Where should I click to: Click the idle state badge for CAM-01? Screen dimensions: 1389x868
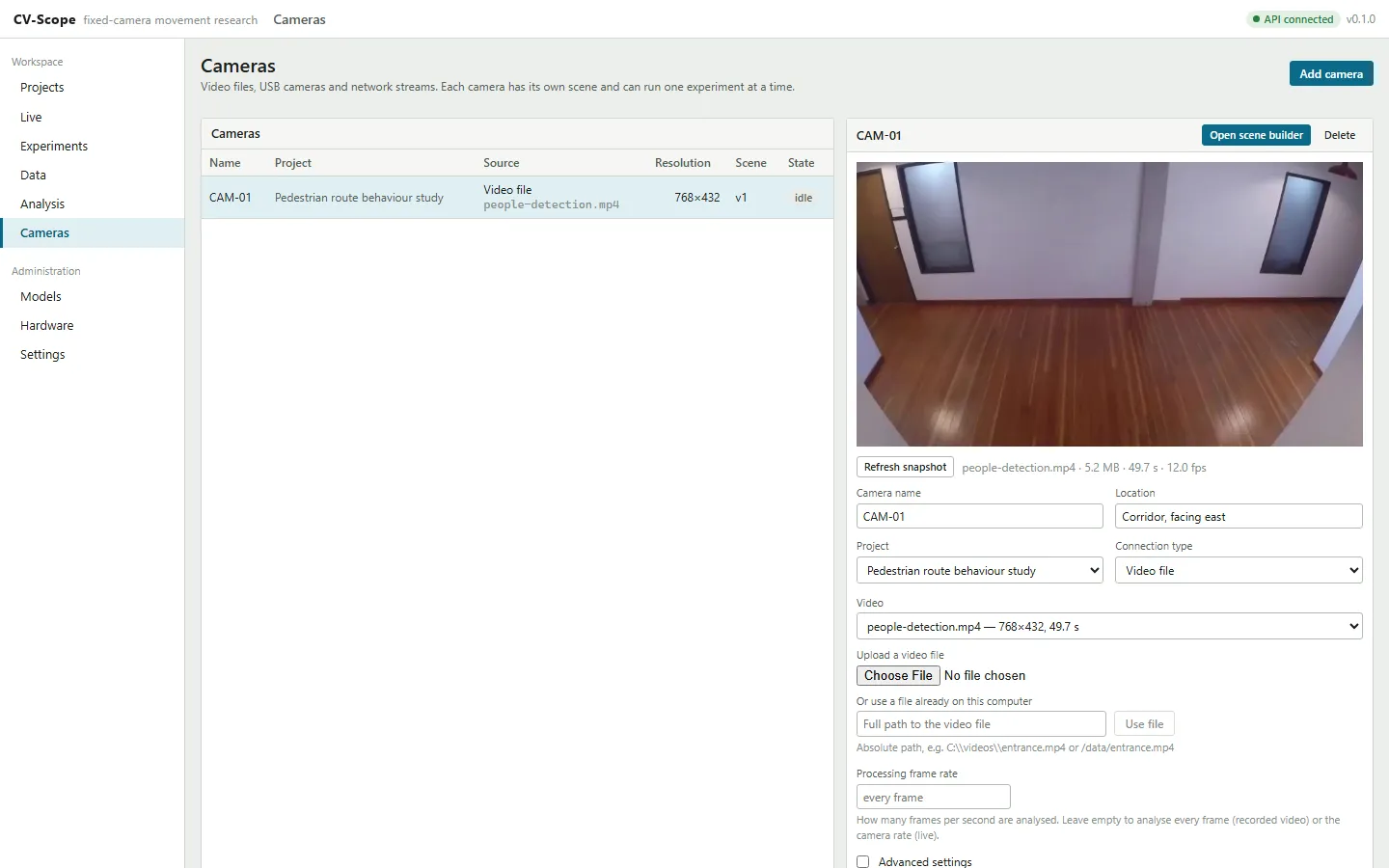[803, 198]
